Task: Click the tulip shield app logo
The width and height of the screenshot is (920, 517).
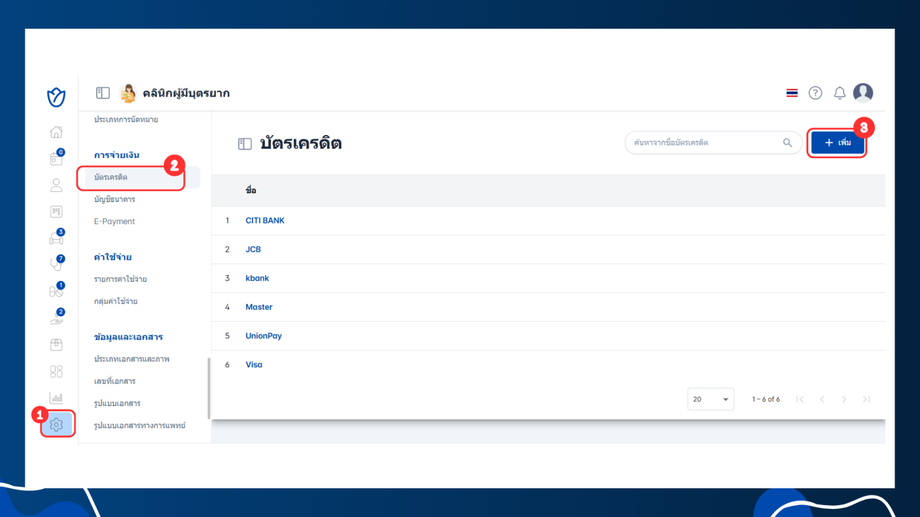Action: coord(56,97)
